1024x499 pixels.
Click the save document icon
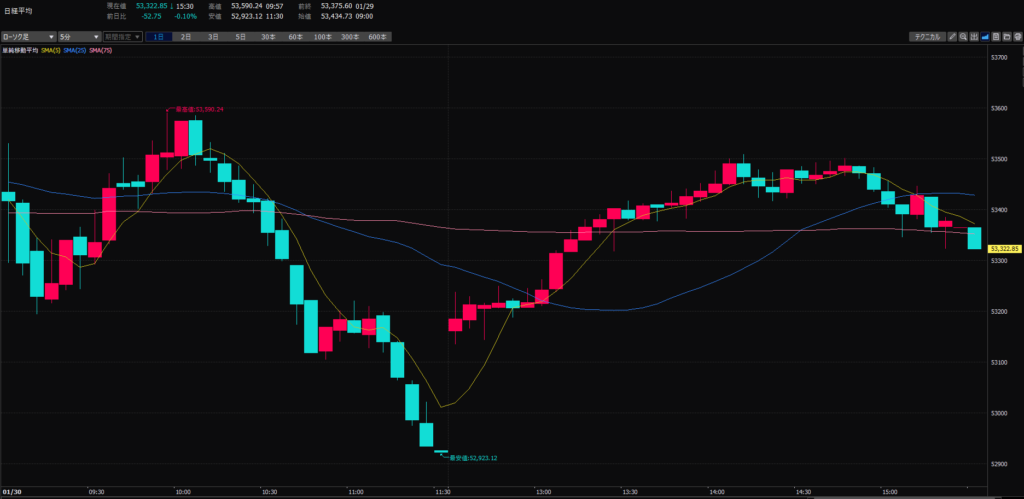pos(996,37)
